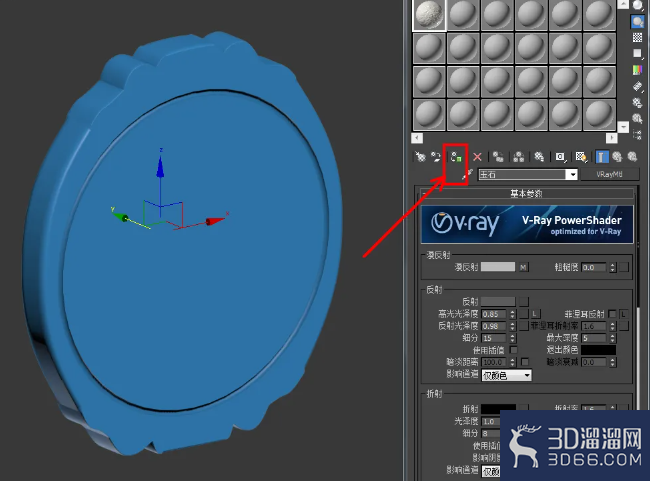Click map button beside 粗糙度
This screenshot has width=650, height=481.
point(624,267)
